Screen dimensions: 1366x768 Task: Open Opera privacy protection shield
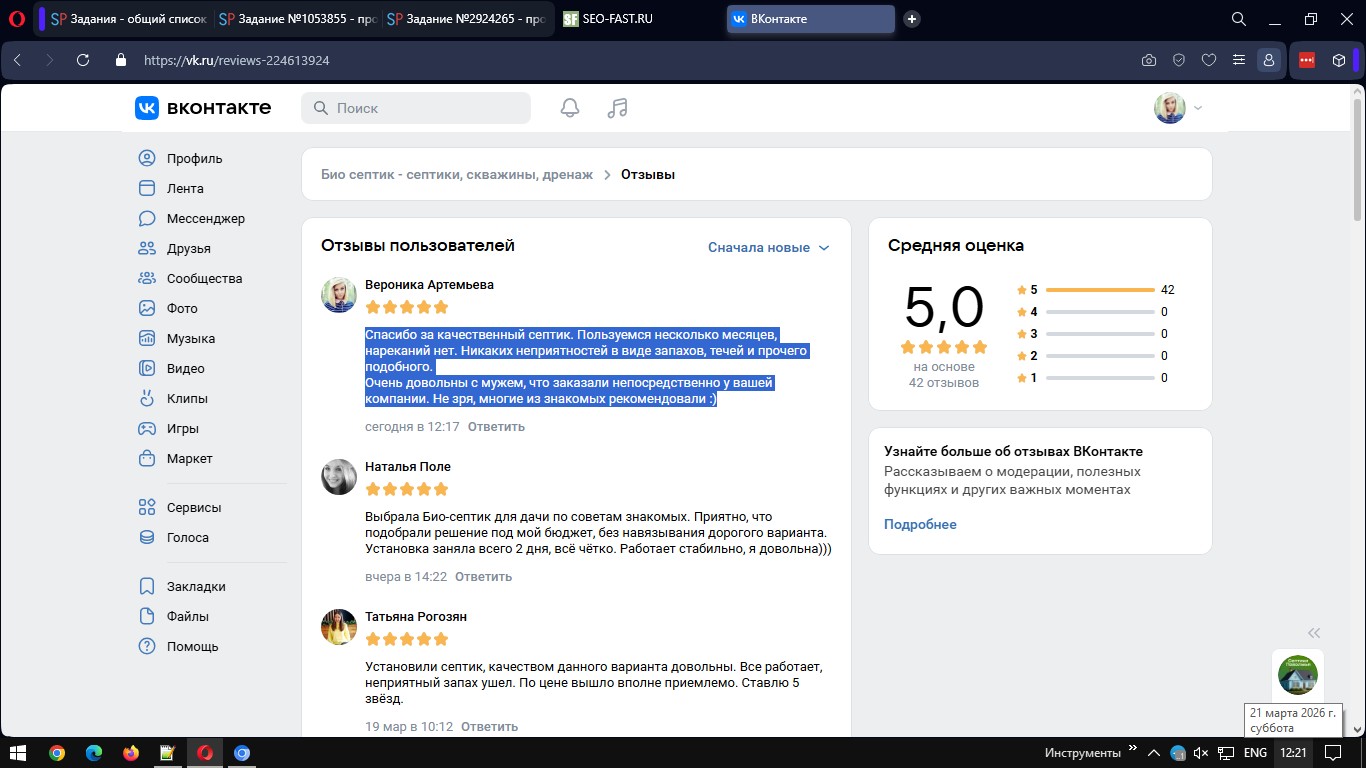click(x=1179, y=60)
